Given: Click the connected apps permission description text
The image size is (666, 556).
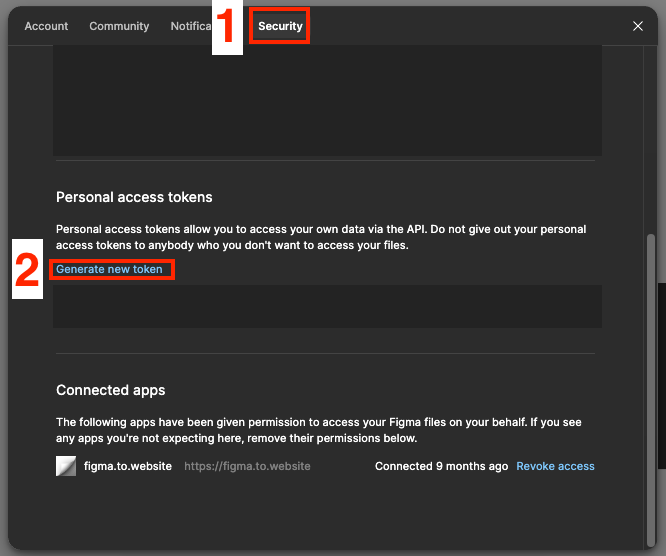Looking at the screenshot, I should pyautogui.click(x=319, y=430).
